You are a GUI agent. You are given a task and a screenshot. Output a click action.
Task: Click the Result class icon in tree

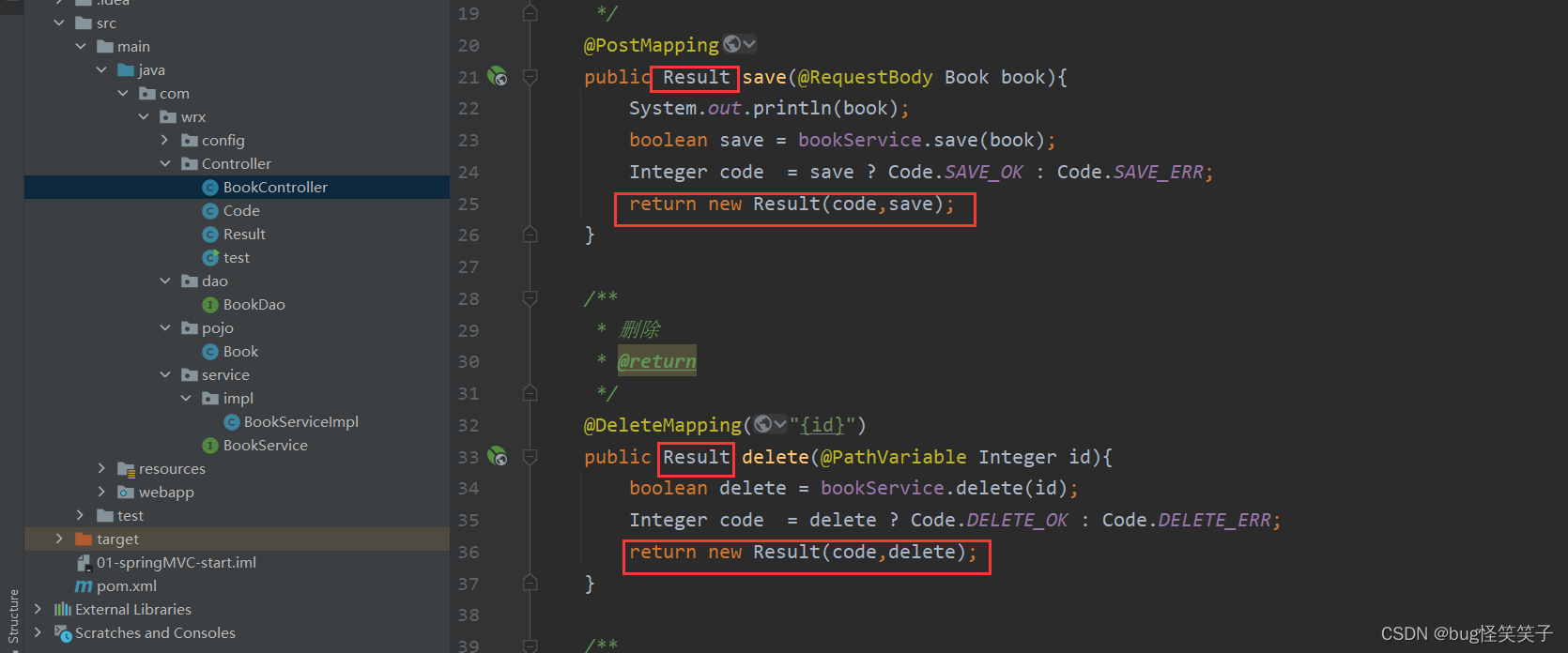point(210,235)
